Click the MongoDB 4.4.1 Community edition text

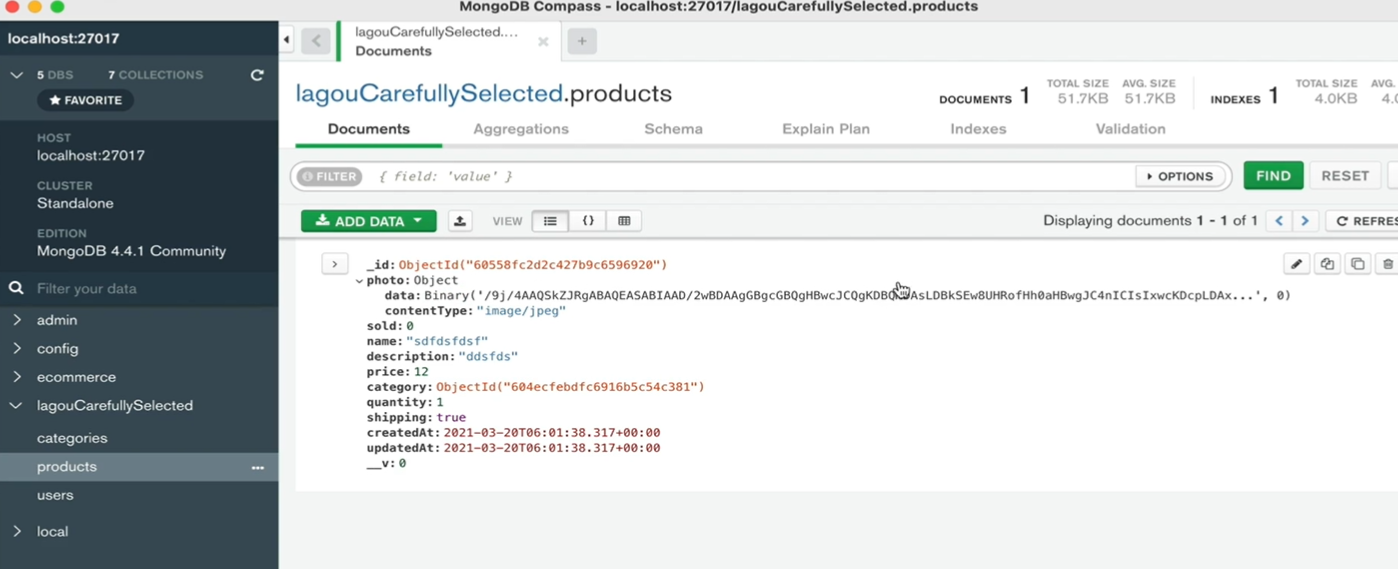pyautogui.click(x=131, y=251)
